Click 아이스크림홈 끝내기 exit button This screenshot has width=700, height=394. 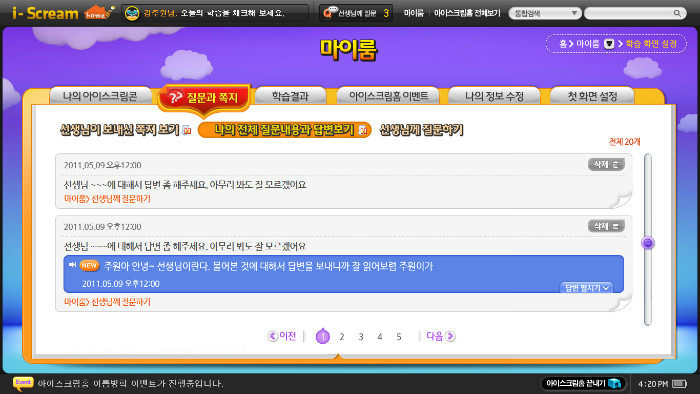click(x=583, y=383)
